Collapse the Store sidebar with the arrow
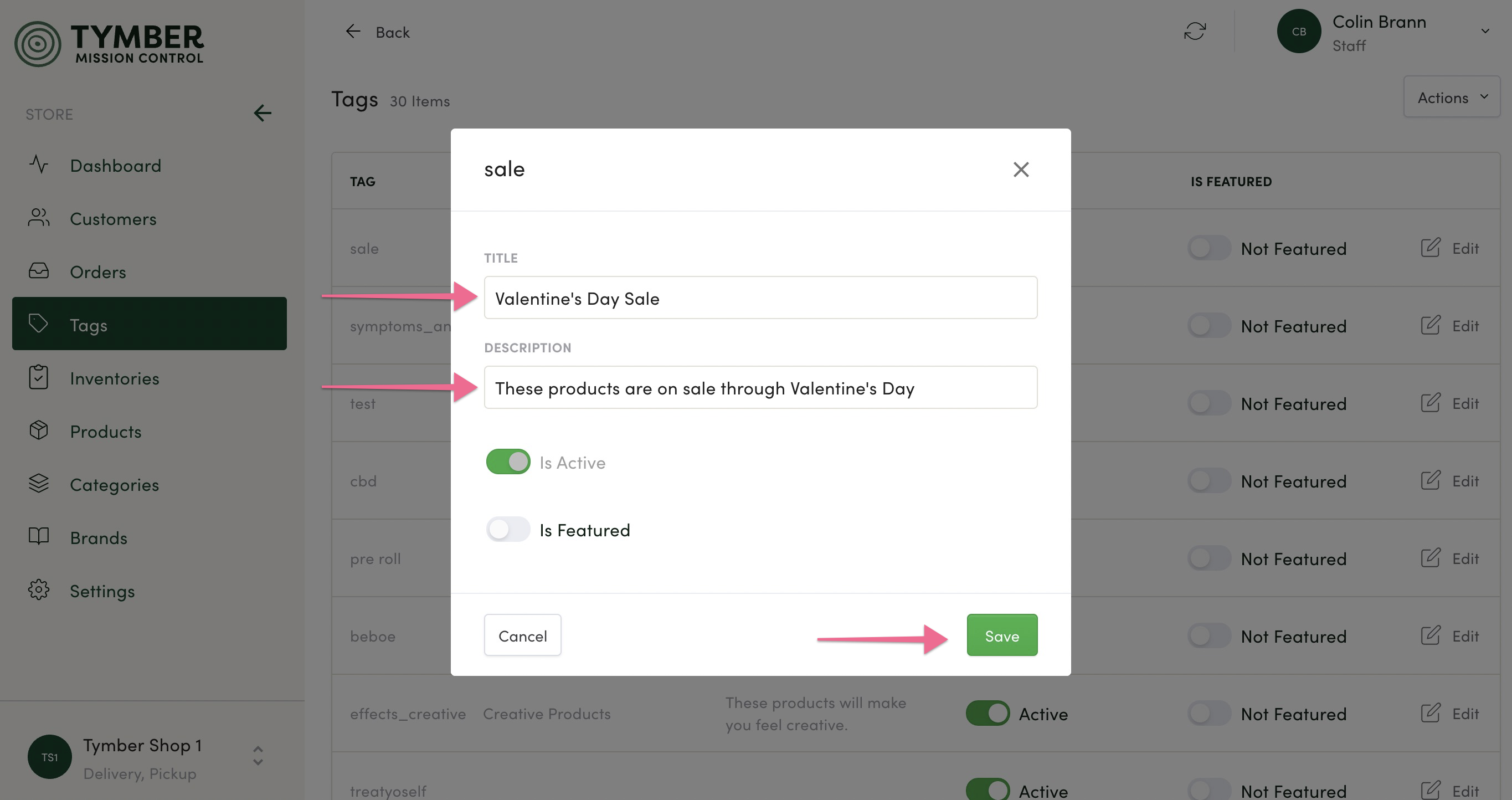Image resolution: width=1512 pixels, height=800 pixels. [263, 113]
